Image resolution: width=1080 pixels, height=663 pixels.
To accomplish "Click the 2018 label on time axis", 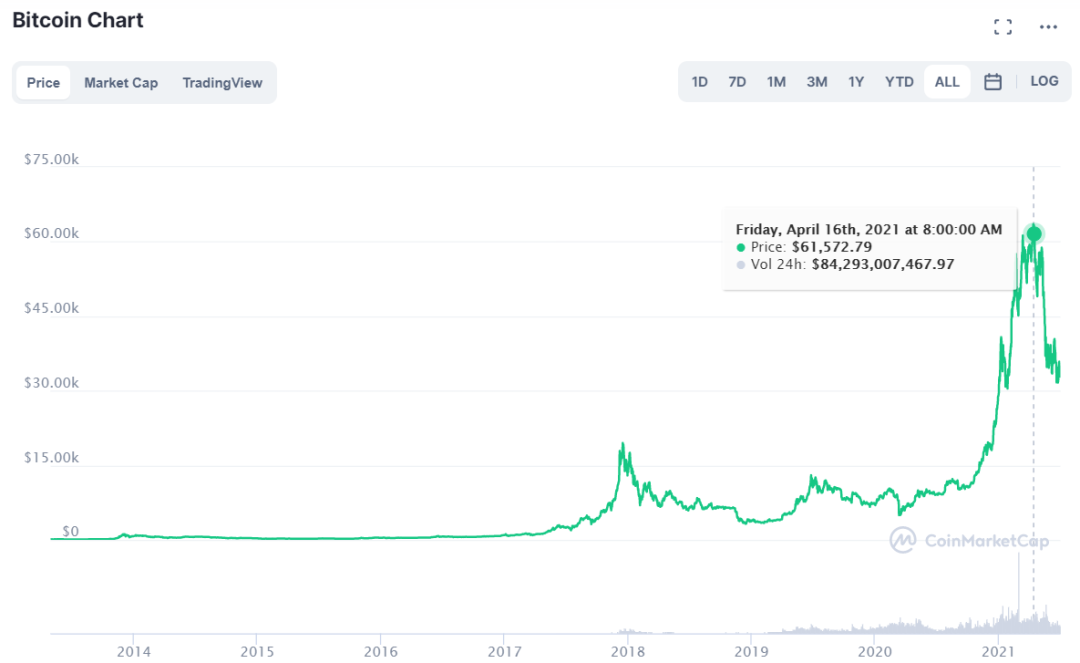I will (627, 651).
